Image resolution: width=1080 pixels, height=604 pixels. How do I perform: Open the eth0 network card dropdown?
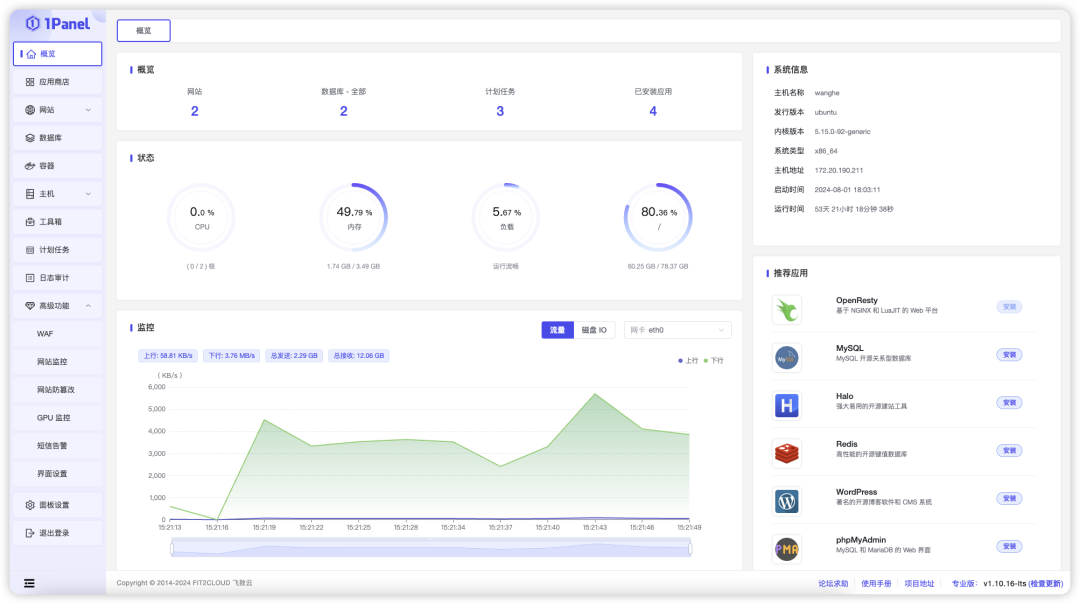[x=677, y=329]
